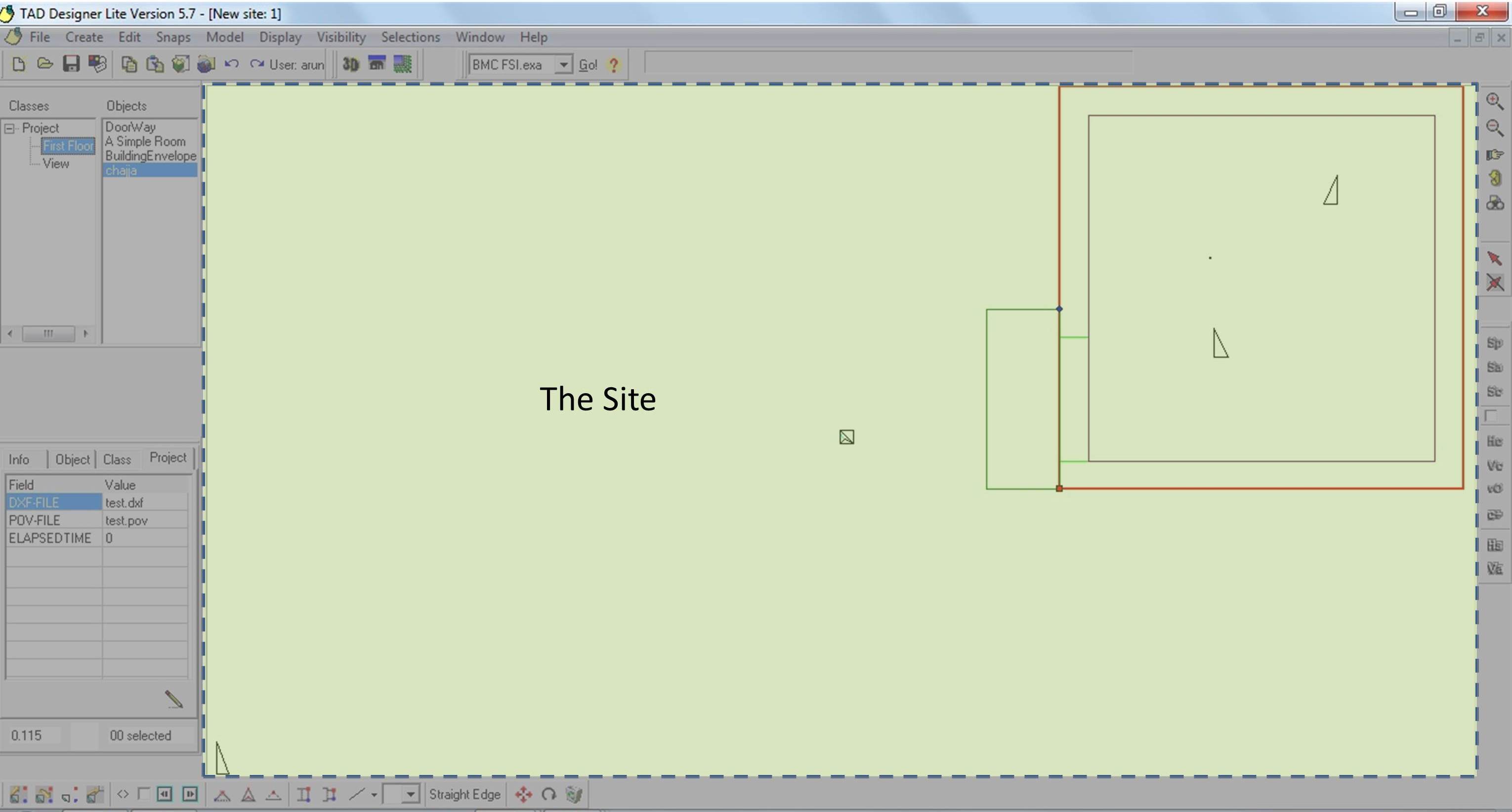Click the New file icon
Screen dimensions: 1512x812
pos(19,64)
